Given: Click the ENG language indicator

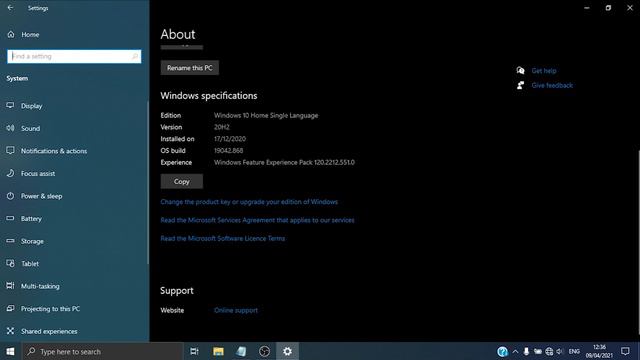Looking at the screenshot, I should pyautogui.click(x=574, y=351).
